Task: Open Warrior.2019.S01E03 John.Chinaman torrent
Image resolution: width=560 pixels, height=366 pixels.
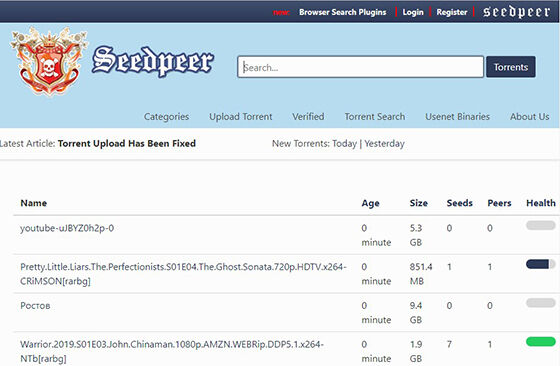Action: (x=172, y=351)
